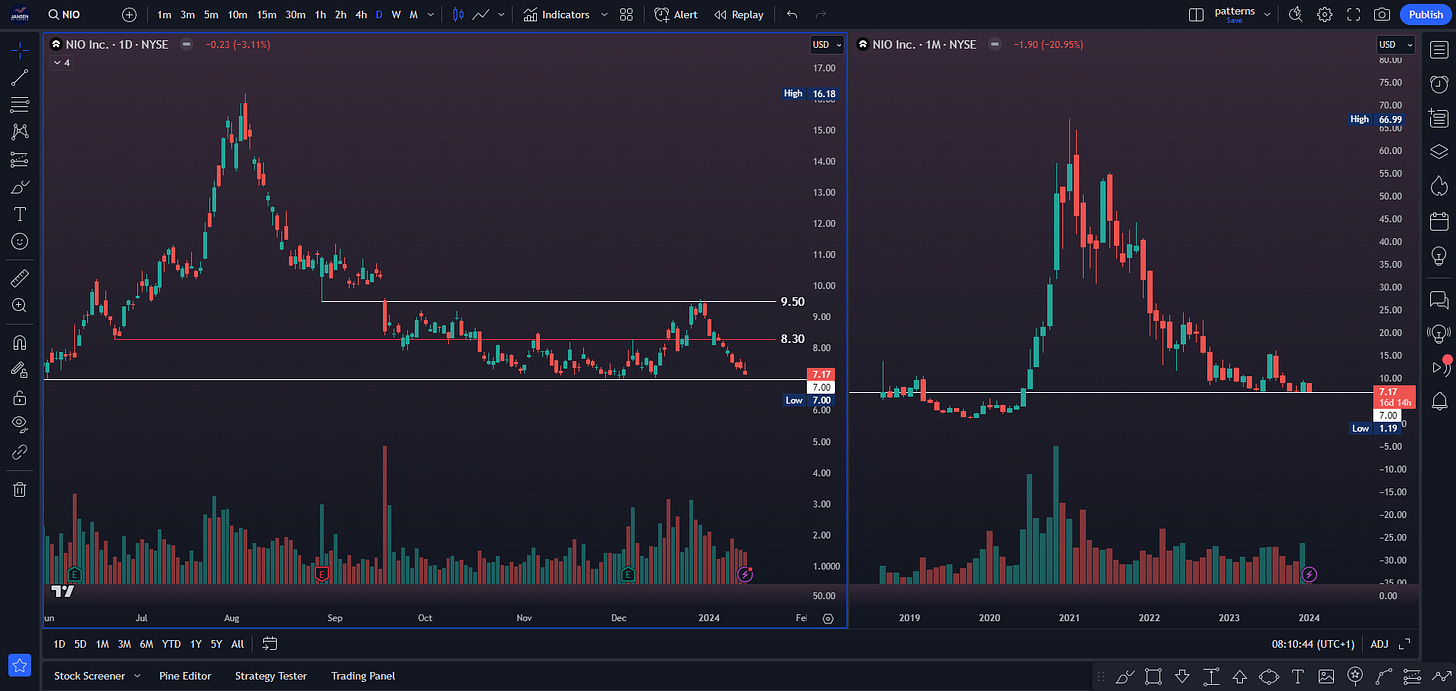The image size is (1456, 691).
Task: Open the layout setup selector
Action: 1196,14
